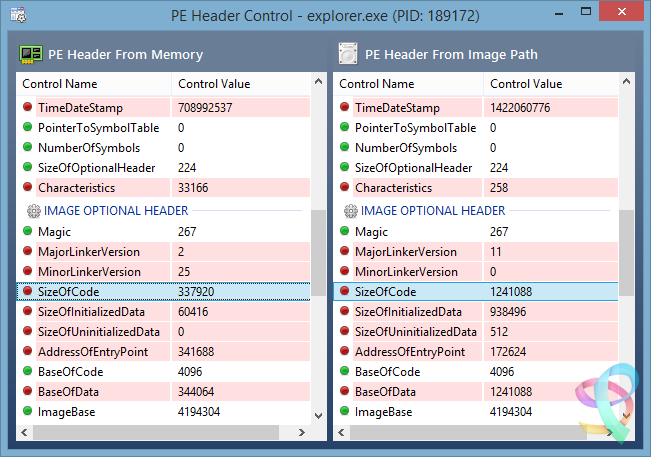Click green dot of SizeOfOptionalHeader in Image Path panel
This screenshot has height=457, width=651.
(344, 167)
